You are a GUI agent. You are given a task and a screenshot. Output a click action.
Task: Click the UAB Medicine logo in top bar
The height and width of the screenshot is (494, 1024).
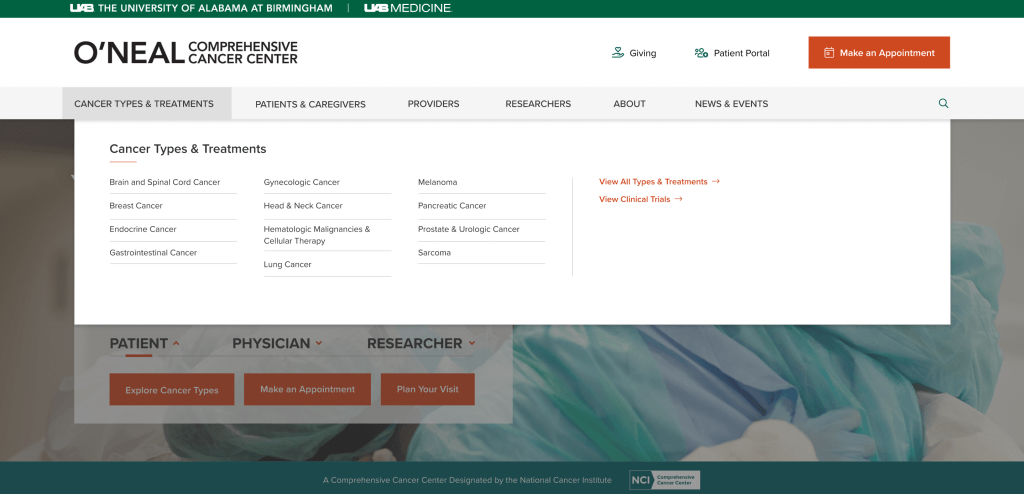click(407, 8)
